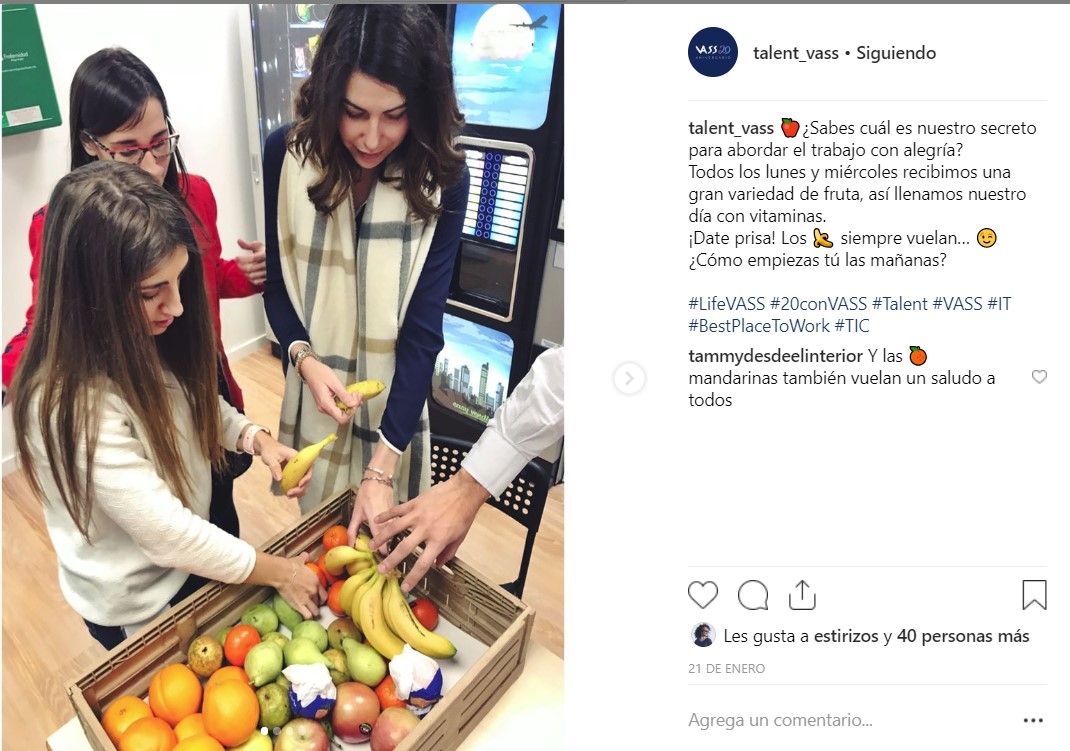The height and width of the screenshot is (751, 1070).
Task: Click the estirizos liker avatar thumbnail
Action: tap(703, 635)
